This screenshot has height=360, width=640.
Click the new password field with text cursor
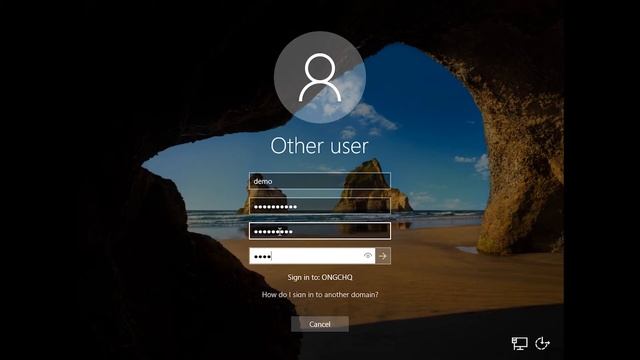click(x=320, y=231)
